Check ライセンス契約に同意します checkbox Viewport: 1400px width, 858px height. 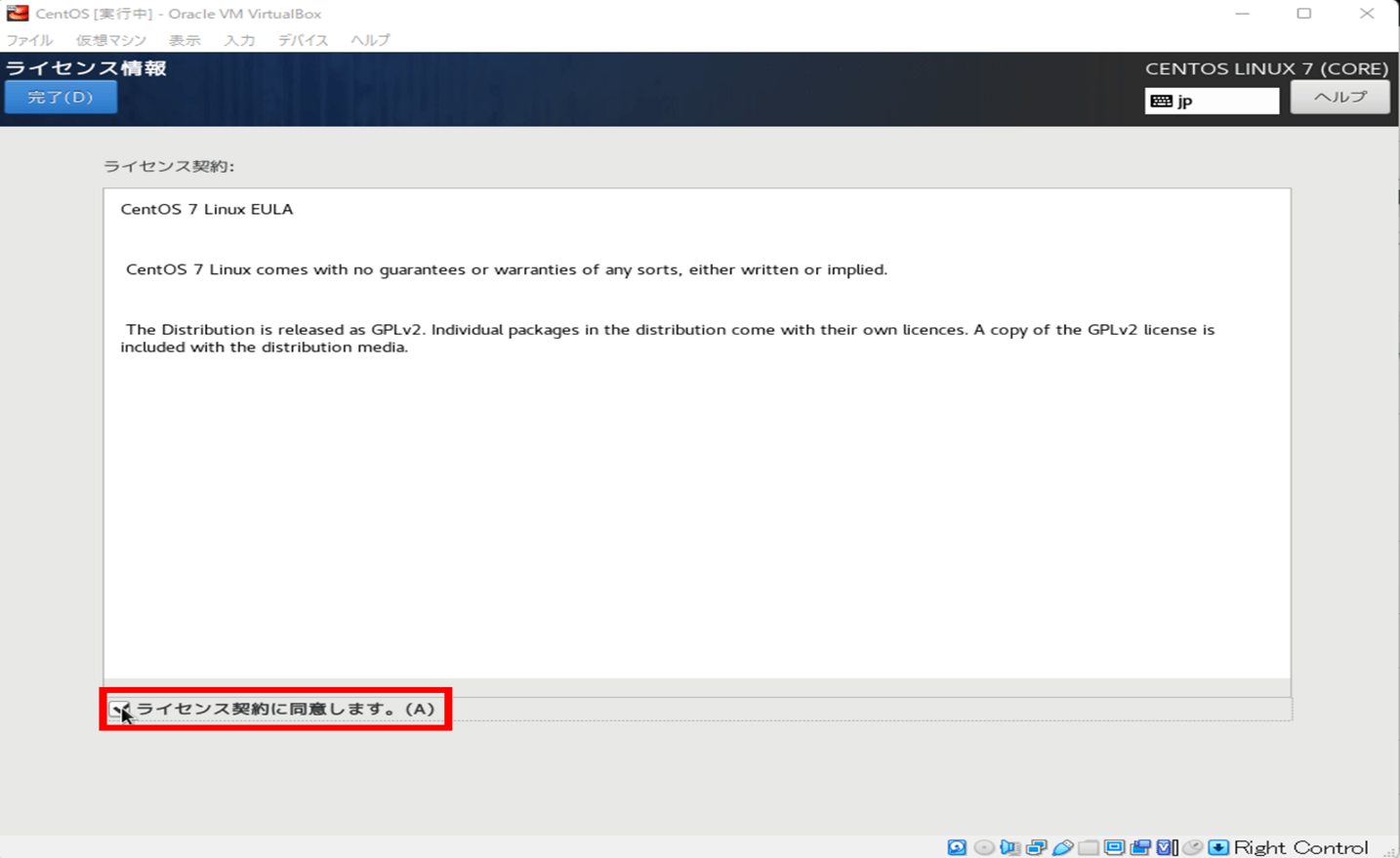click(x=119, y=710)
